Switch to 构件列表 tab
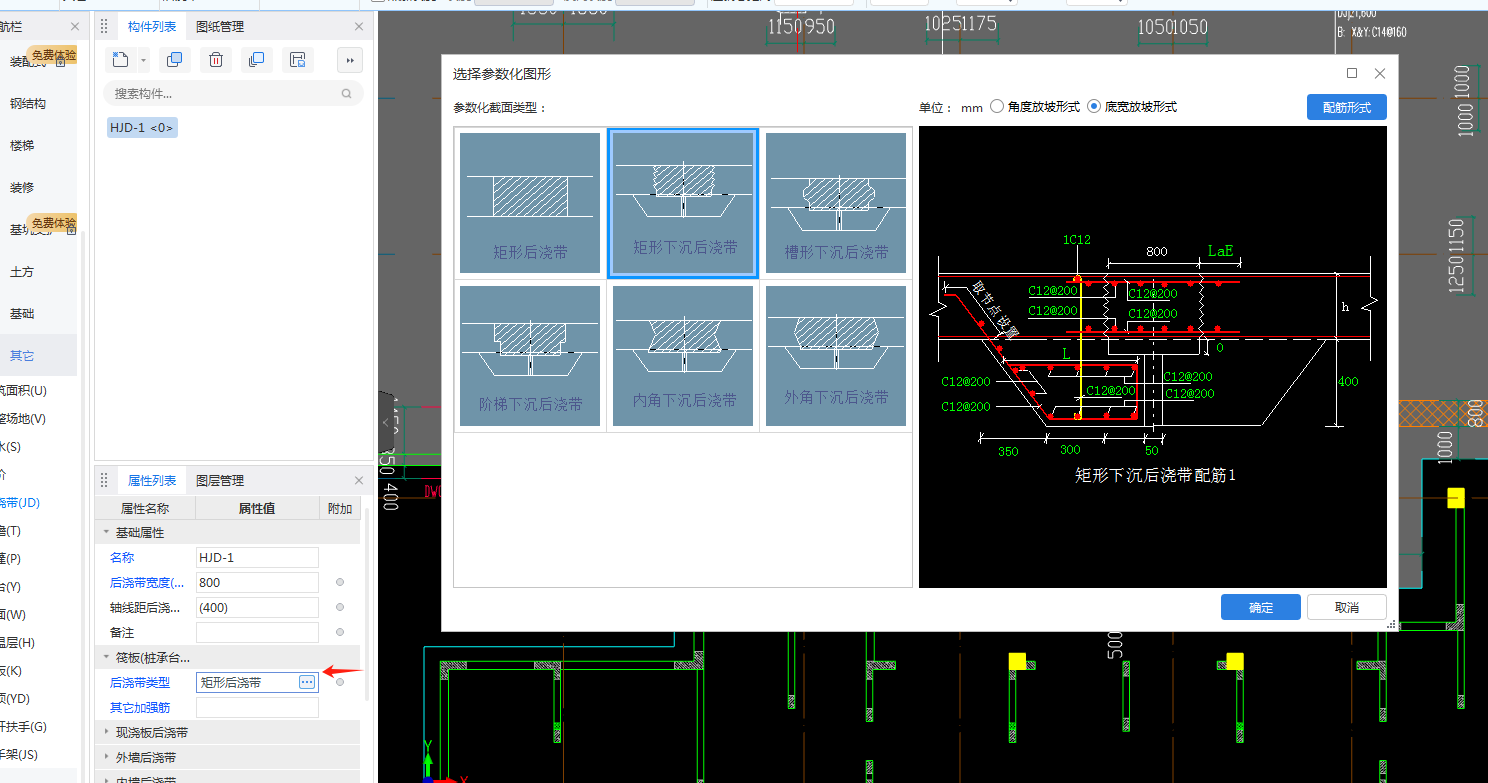This screenshot has width=1488, height=783. point(152,27)
